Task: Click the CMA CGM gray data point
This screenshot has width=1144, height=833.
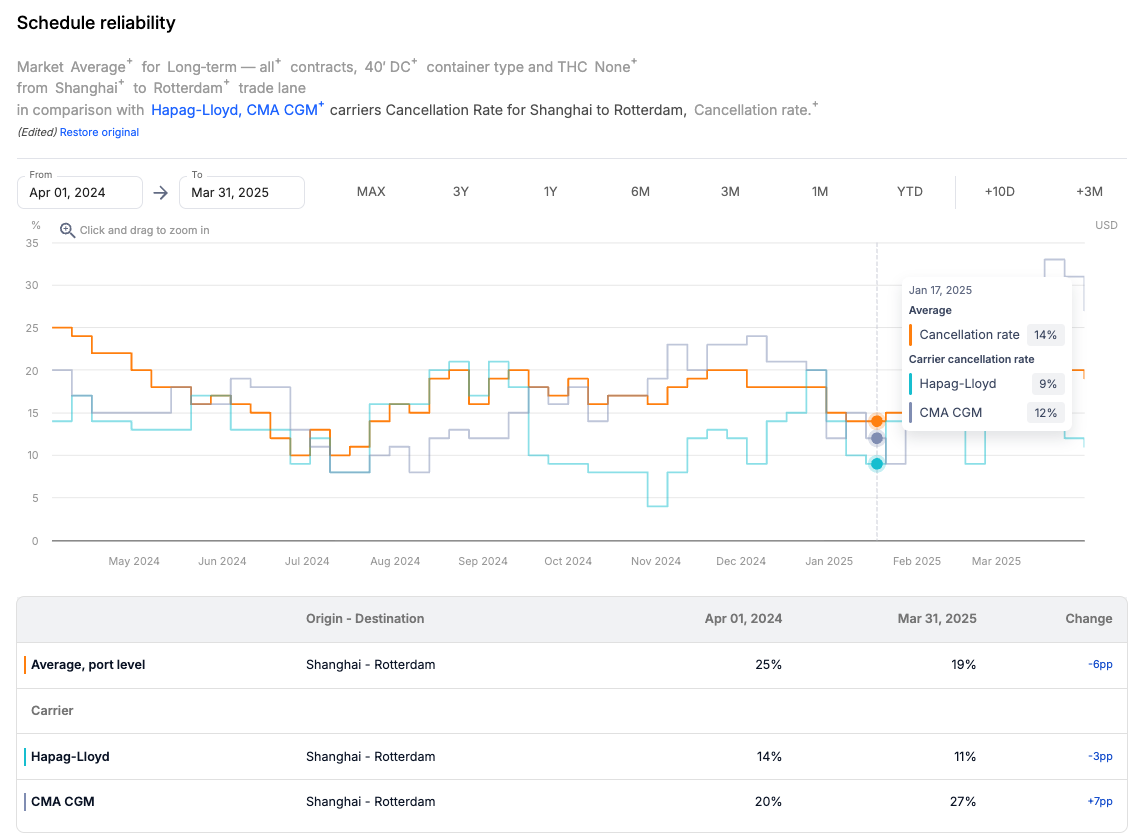Action: (877, 438)
